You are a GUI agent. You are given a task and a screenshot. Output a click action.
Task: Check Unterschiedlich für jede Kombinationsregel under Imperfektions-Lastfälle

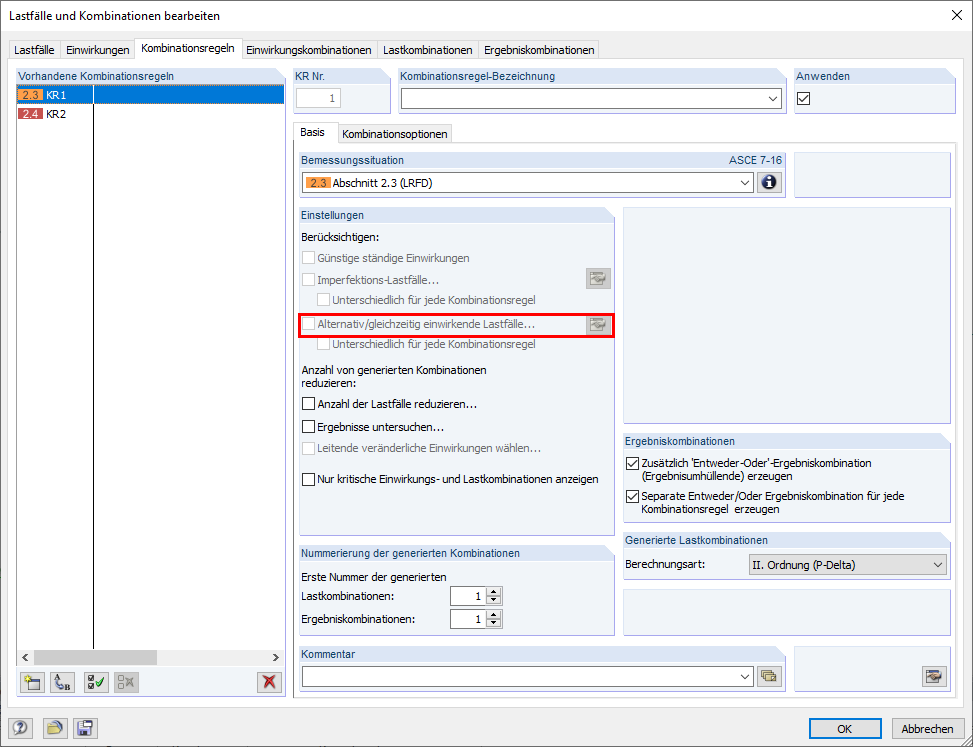point(323,300)
